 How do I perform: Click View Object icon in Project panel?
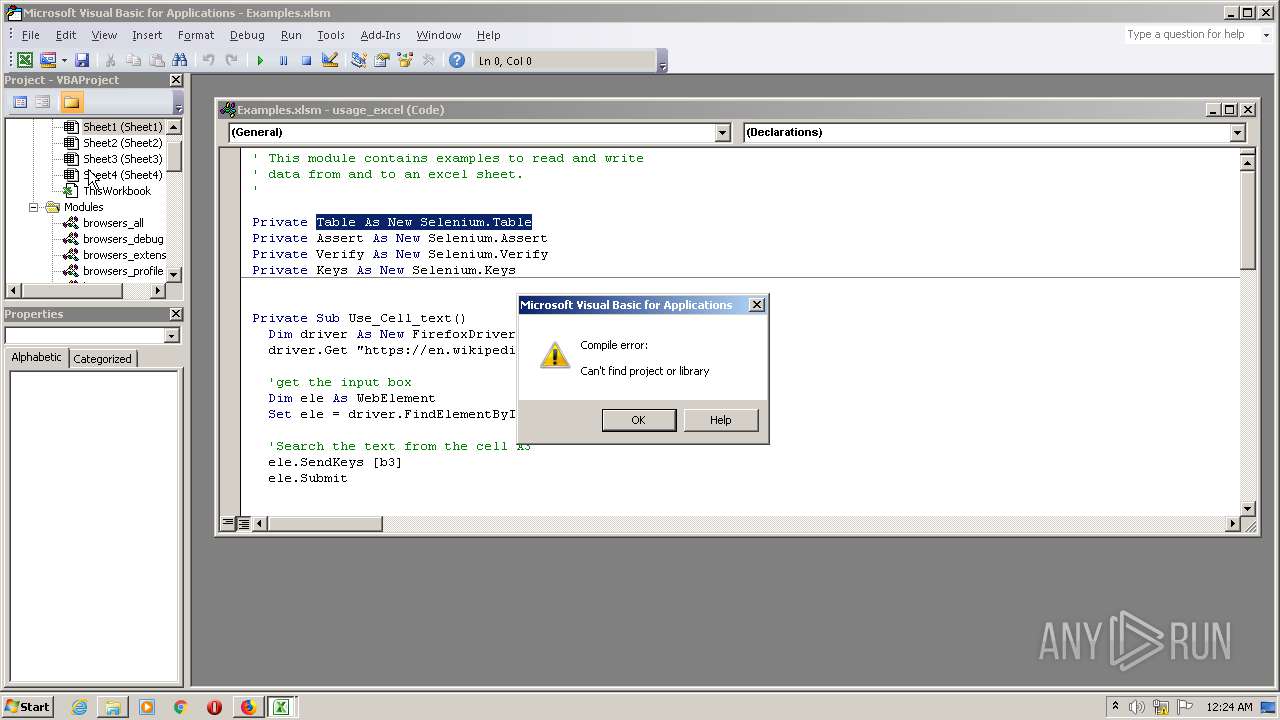click(43, 102)
